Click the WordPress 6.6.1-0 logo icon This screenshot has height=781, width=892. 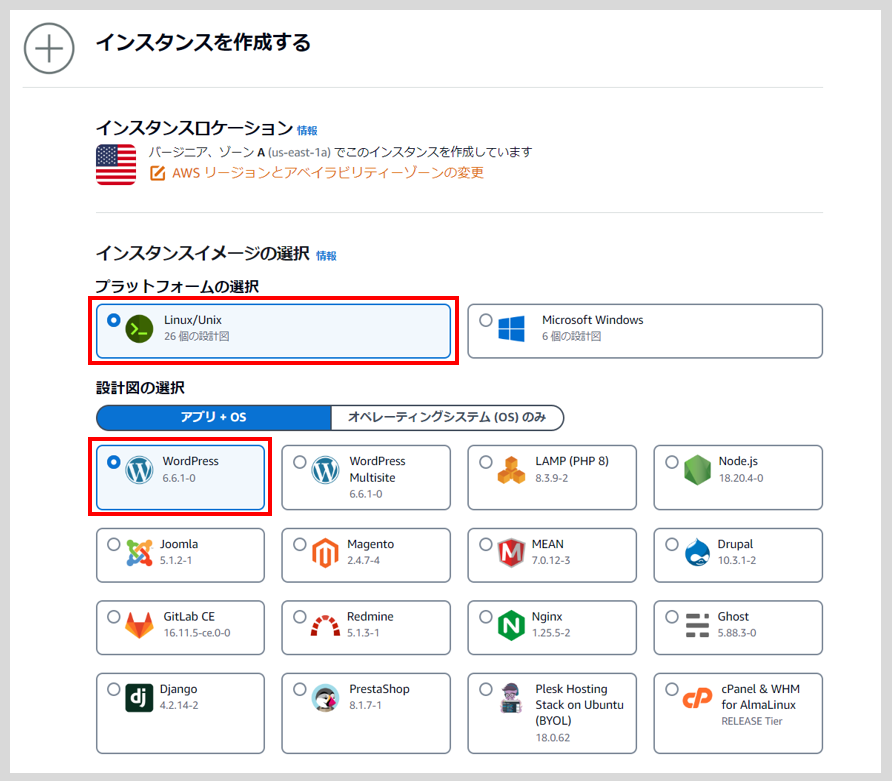pyautogui.click(x=139, y=470)
